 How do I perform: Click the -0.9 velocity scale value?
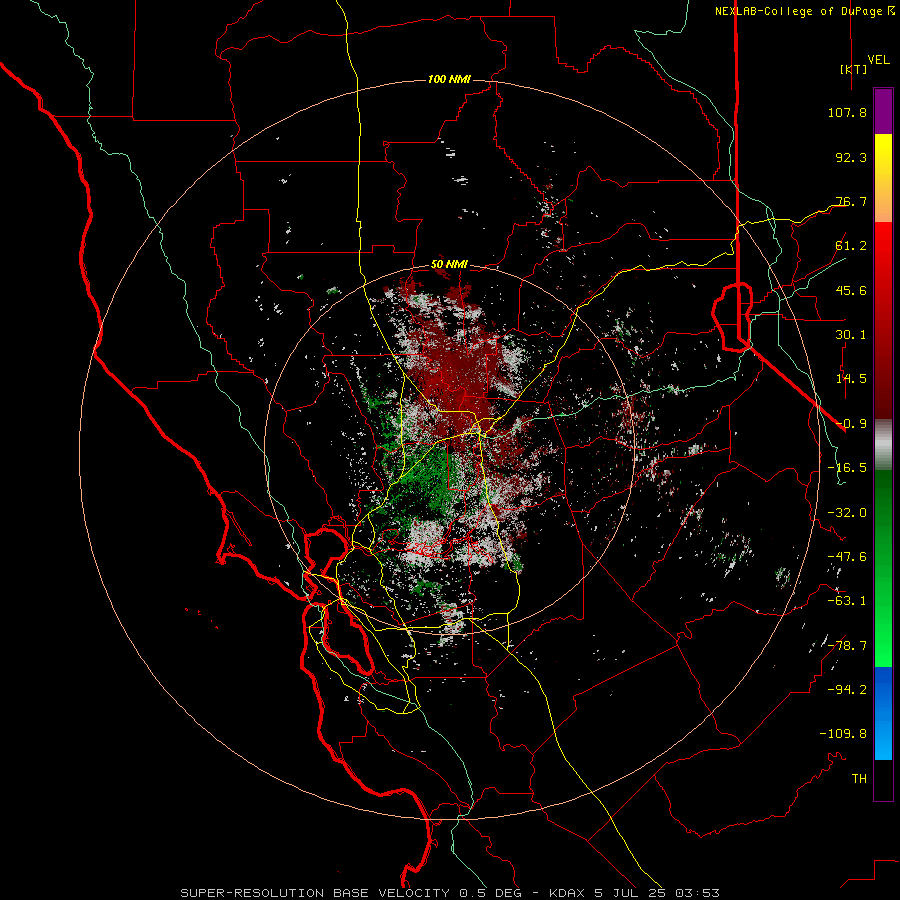click(x=851, y=424)
